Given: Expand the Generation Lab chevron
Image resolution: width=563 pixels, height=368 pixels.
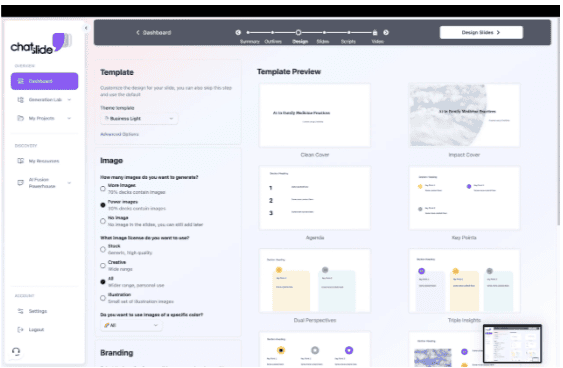Looking at the screenshot, I should point(69,100).
